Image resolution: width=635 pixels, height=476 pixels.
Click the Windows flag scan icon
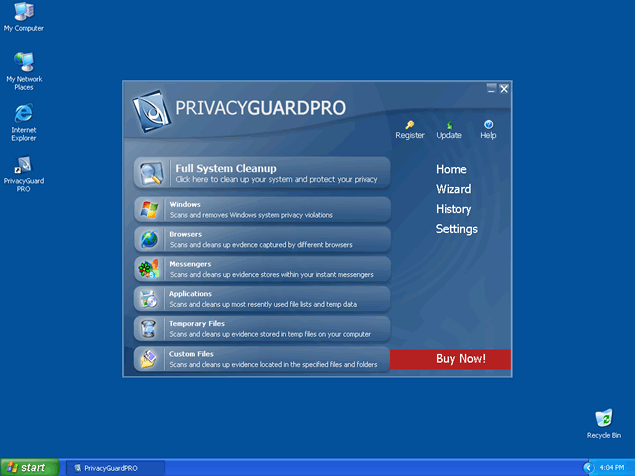(x=149, y=210)
